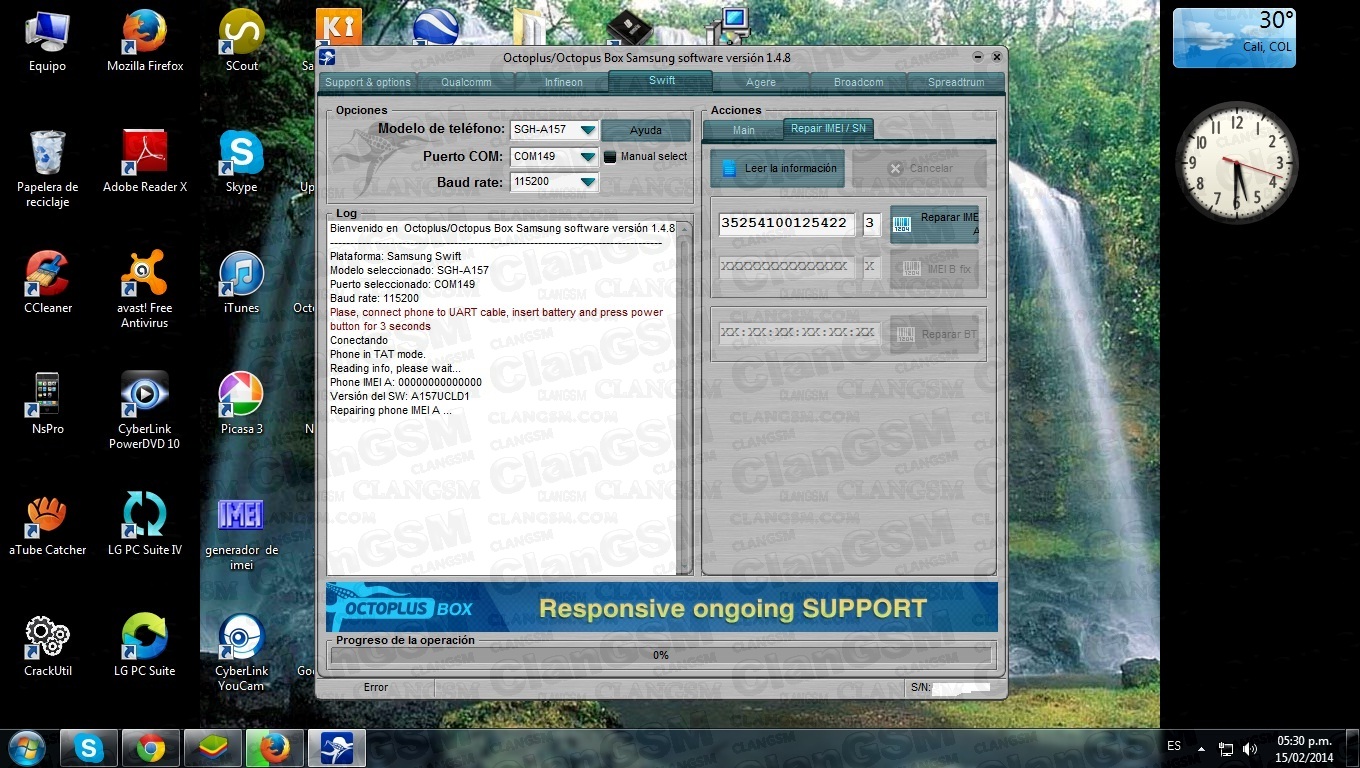Open the Papelera de reciclaje icon
The width and height of the screenshot is (1360, 768).
pyautogui.click(x=47, y=168)
